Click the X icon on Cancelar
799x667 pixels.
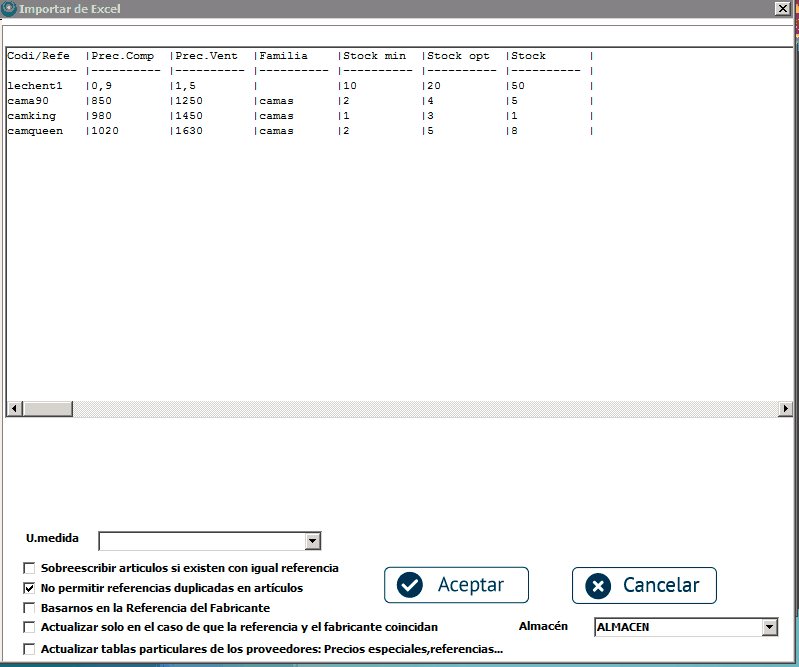point(597,586)
